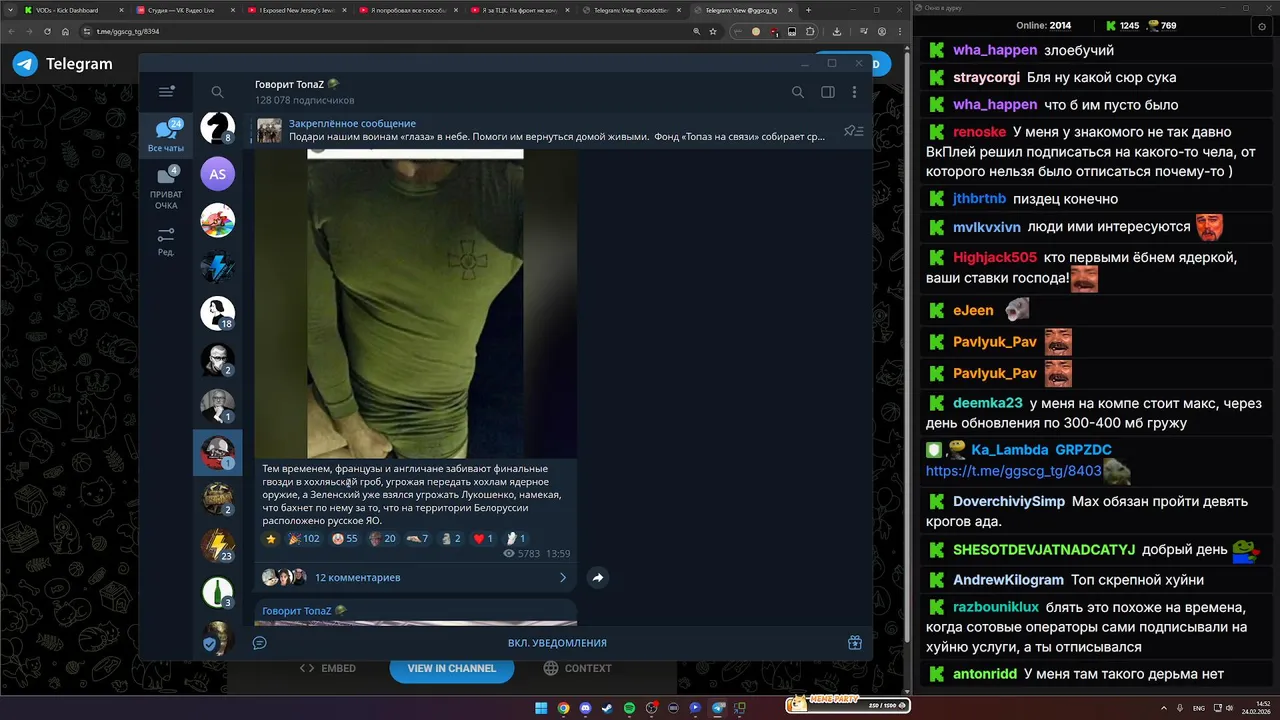
Task: Reload the page in browser
Action: tap(46, 31)
